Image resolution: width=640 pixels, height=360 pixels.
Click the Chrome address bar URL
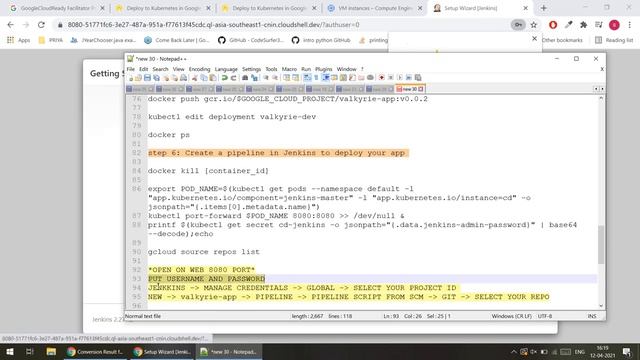pos(213,25)
